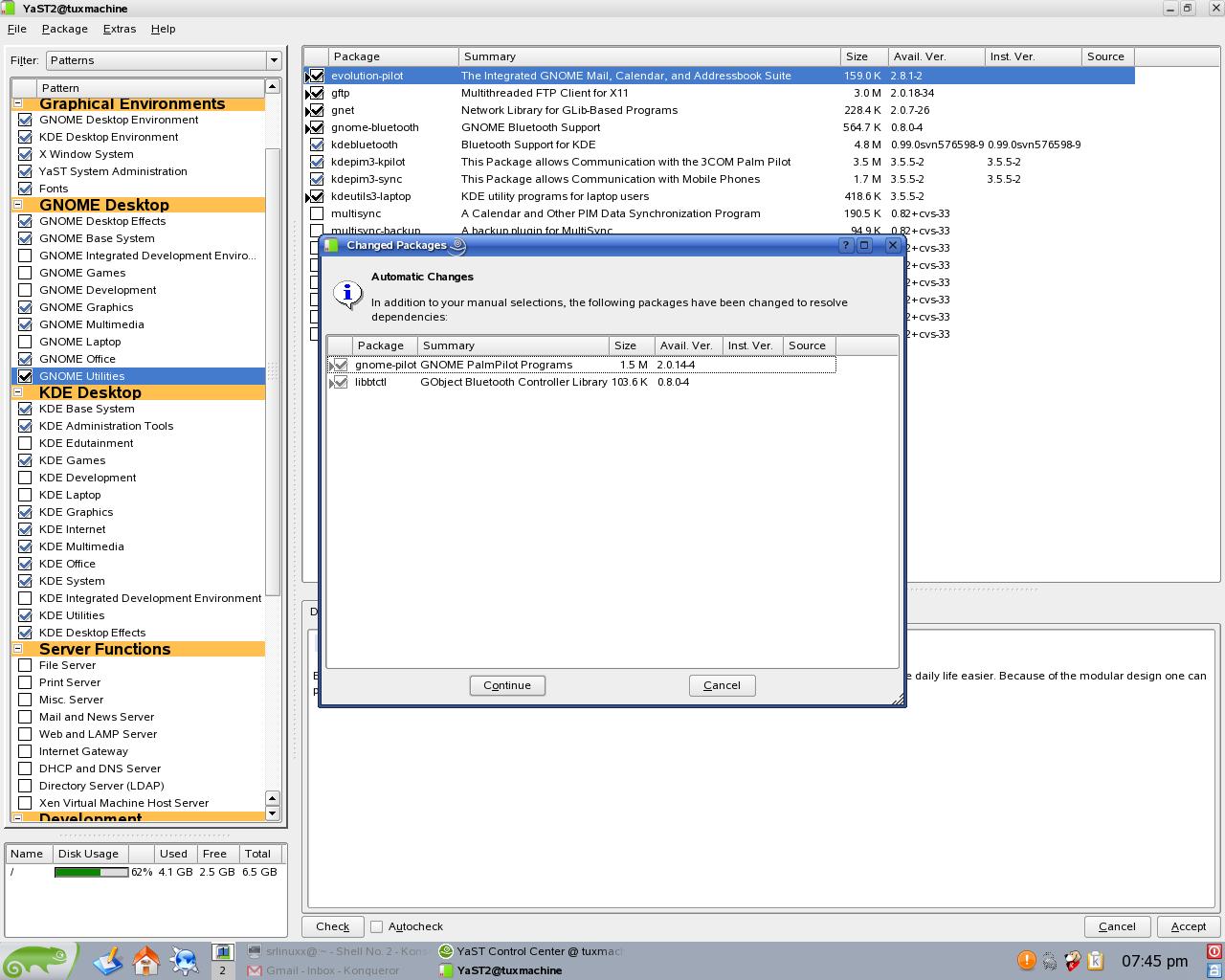Image resolution: width=1225 pixels, height=980 pixels.
Task: Sort dialog list by Package column
Action: [385, 345]
